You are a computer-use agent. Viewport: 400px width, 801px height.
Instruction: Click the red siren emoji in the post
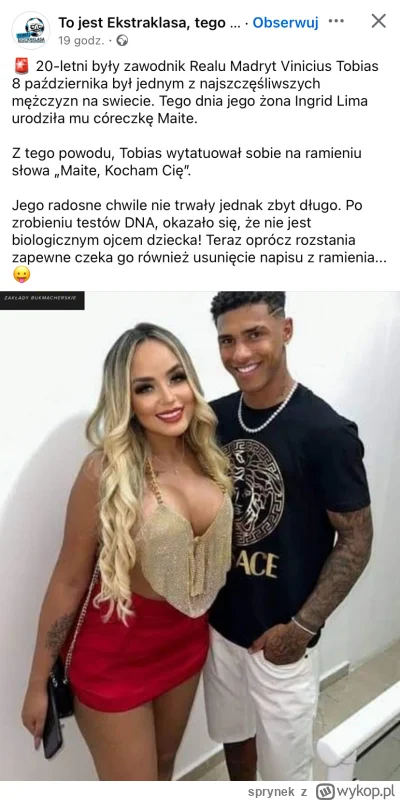coord(22,67)
